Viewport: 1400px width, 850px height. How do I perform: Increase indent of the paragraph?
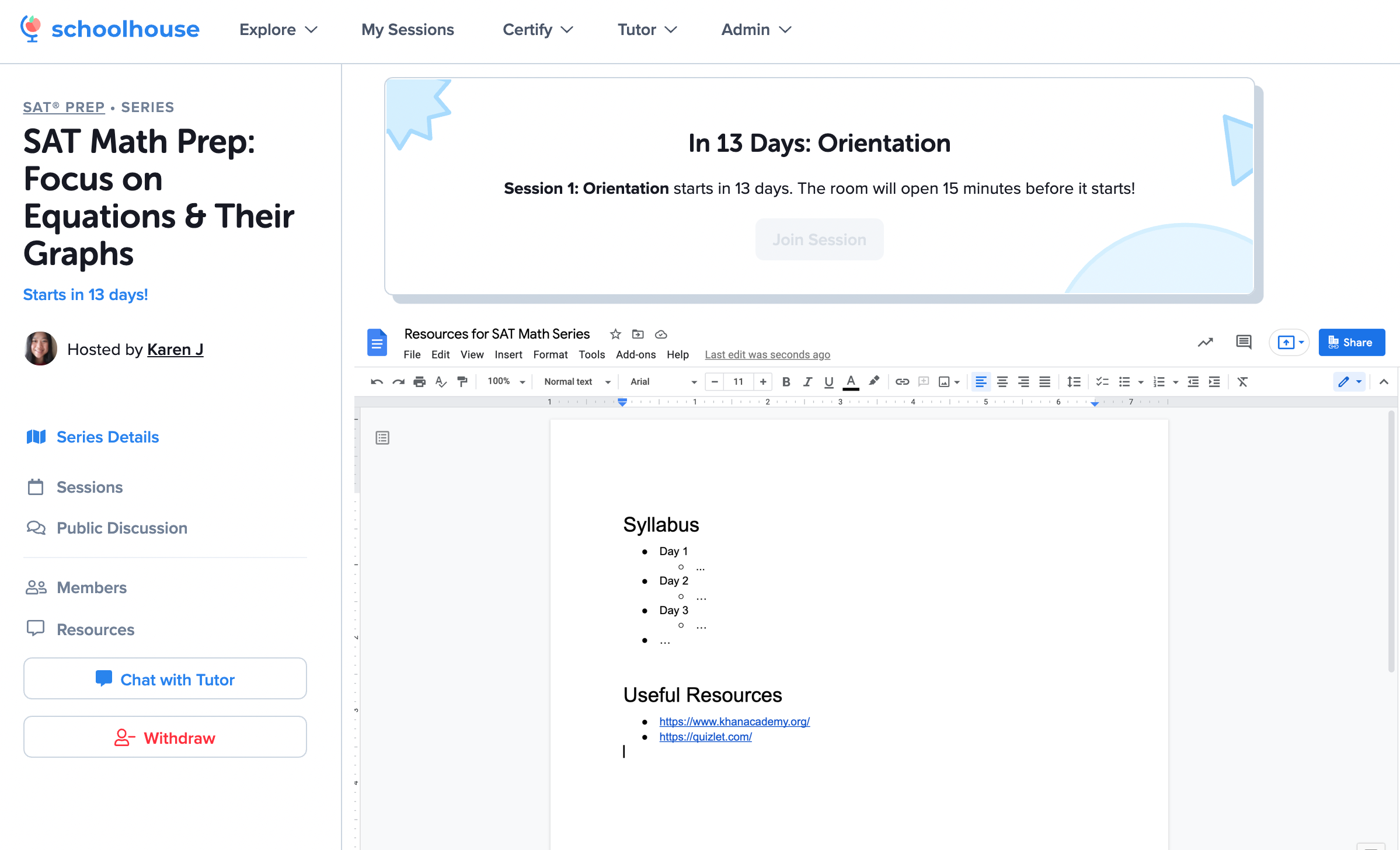coord(1214,382)
